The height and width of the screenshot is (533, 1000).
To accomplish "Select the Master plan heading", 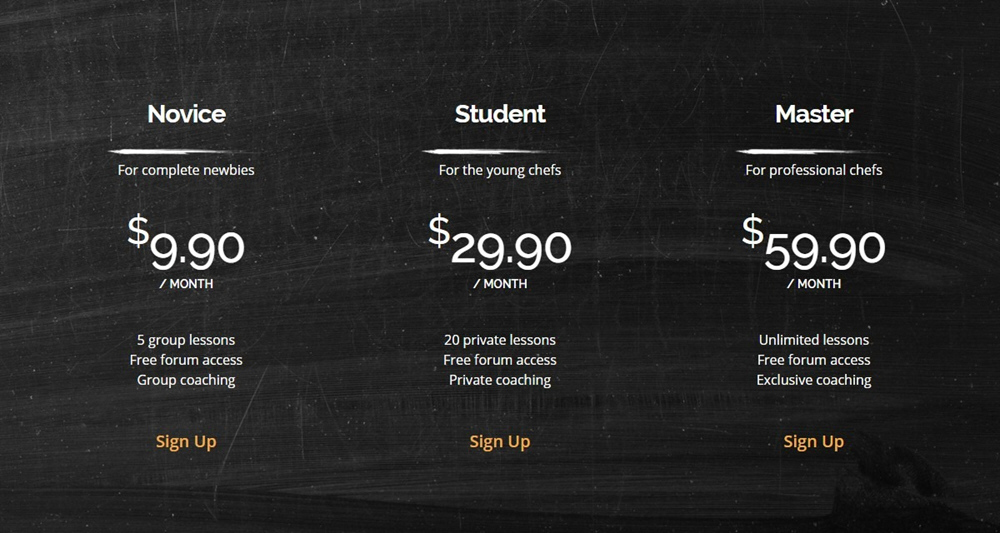I will [814, 114].
